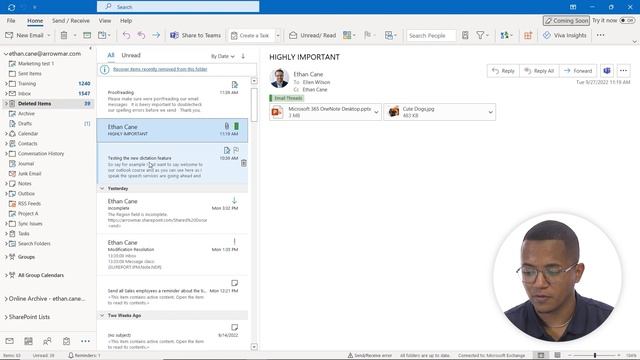Open the Modification Resolution email
Viewport: 640px width, 360px height.
pyautogui.click(x=172, y=255)
